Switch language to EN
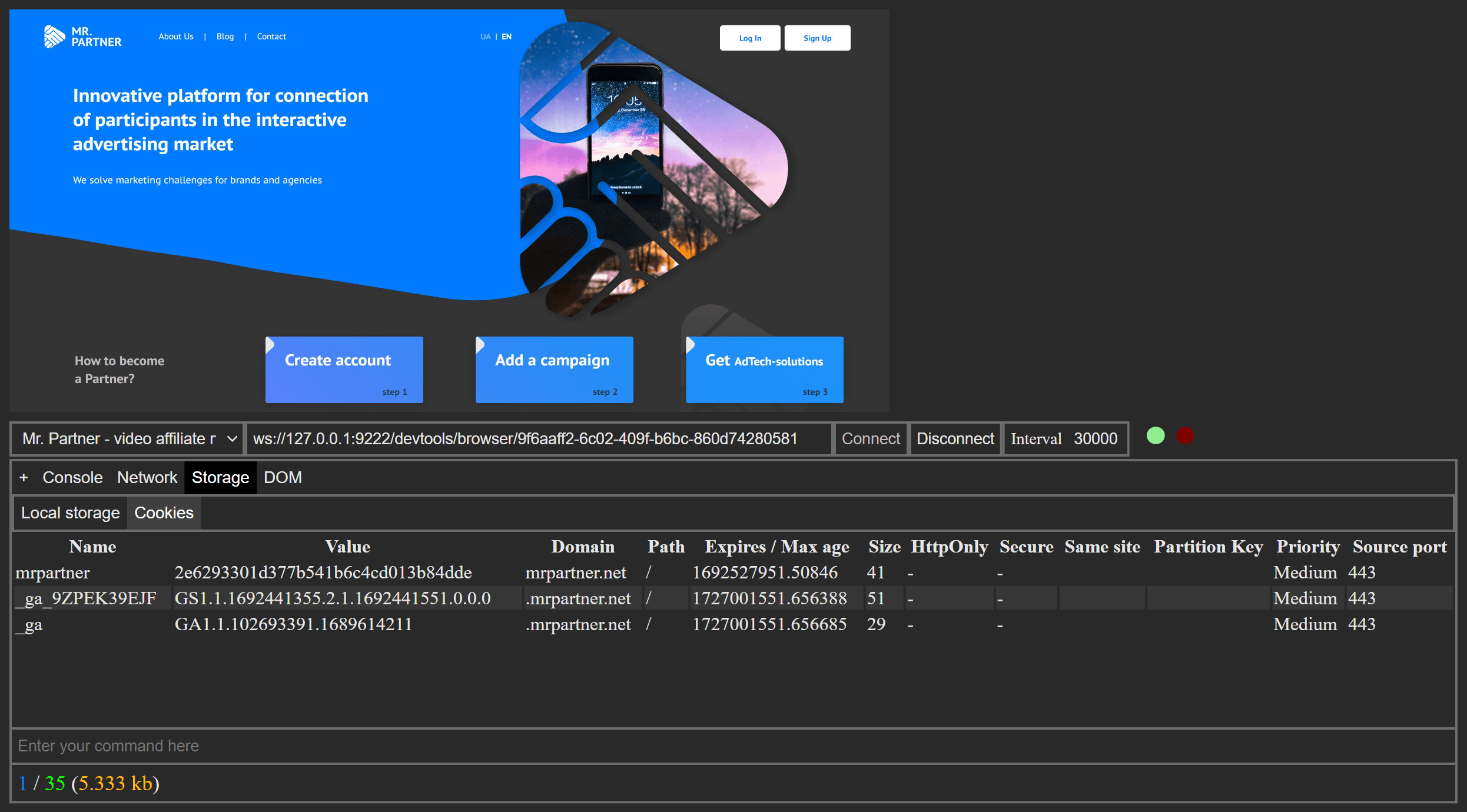Screen dimensions: 1467x812 point(506,36)
